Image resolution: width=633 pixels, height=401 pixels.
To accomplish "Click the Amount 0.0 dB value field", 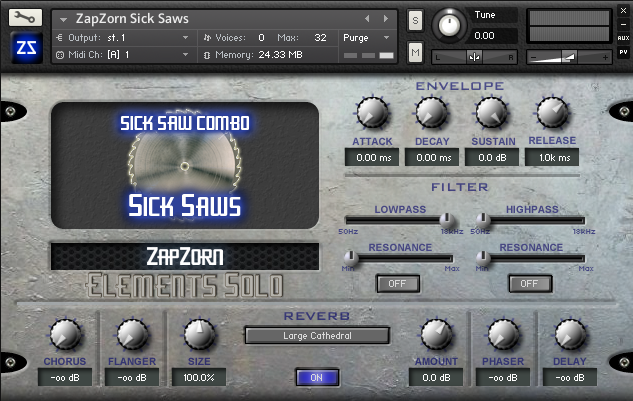I will tap(436, 378).
